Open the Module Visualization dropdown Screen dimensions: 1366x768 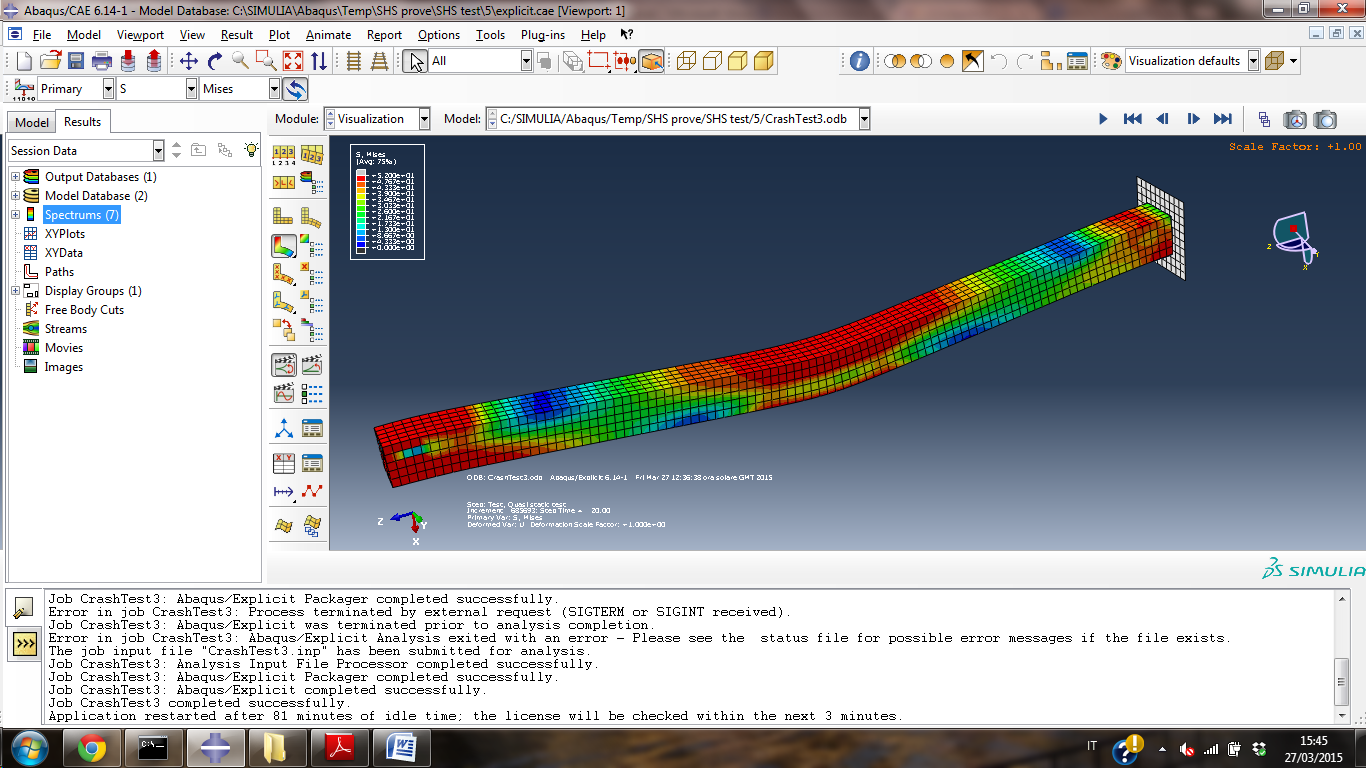tap(424, 119)
